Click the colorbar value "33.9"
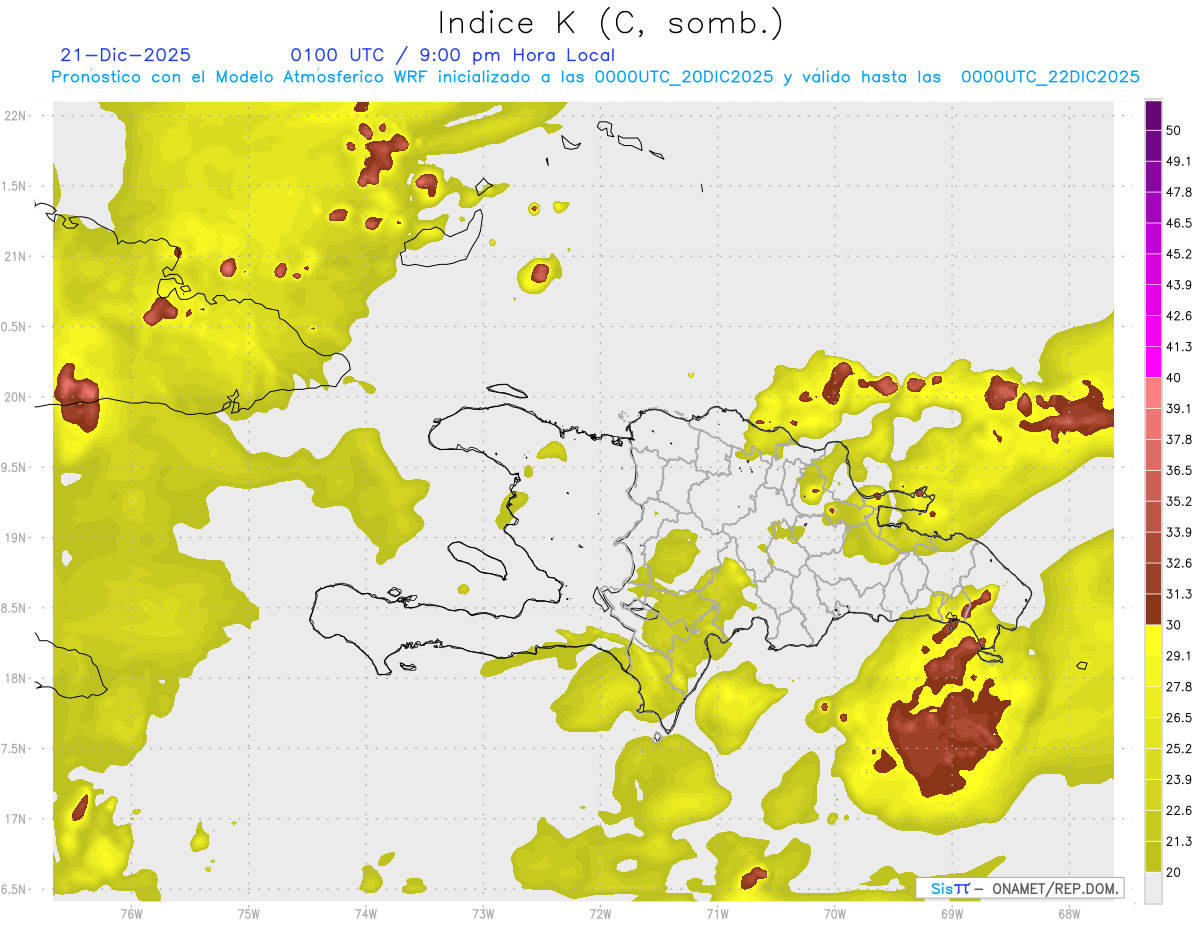This screenshot has height=927, width=1200. tap(1179, 532)
